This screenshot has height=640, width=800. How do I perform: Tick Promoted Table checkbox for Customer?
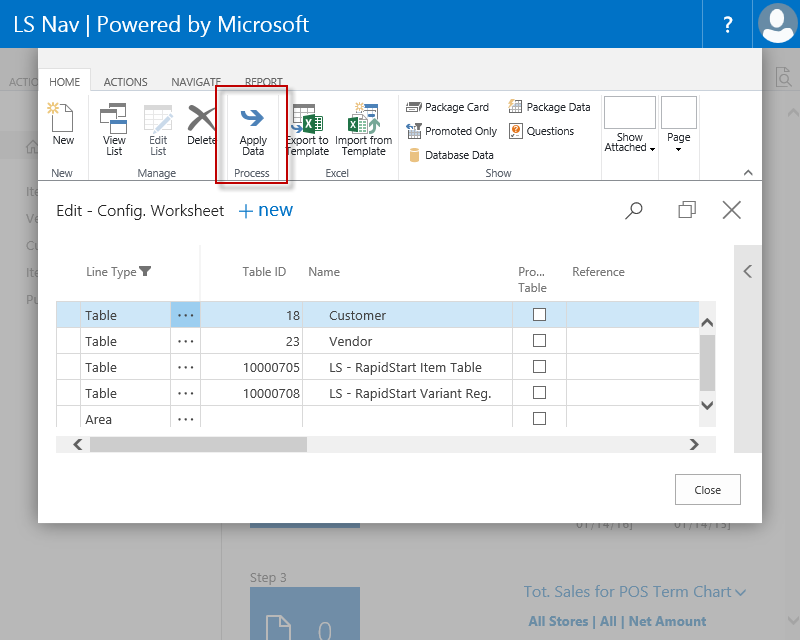click(x=539, y=315)
